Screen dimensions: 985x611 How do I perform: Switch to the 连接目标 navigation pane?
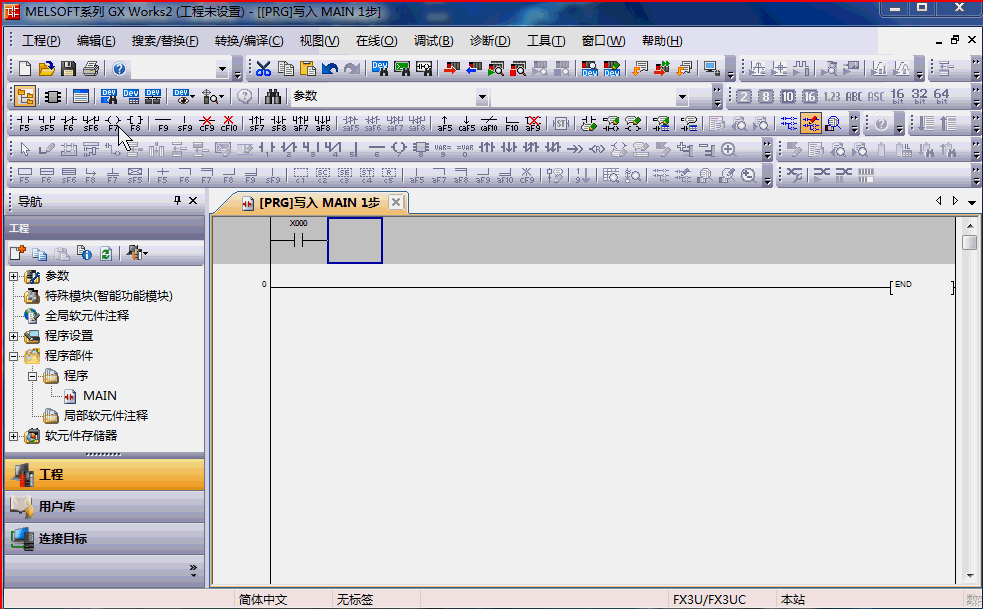(x=104, y=538)
